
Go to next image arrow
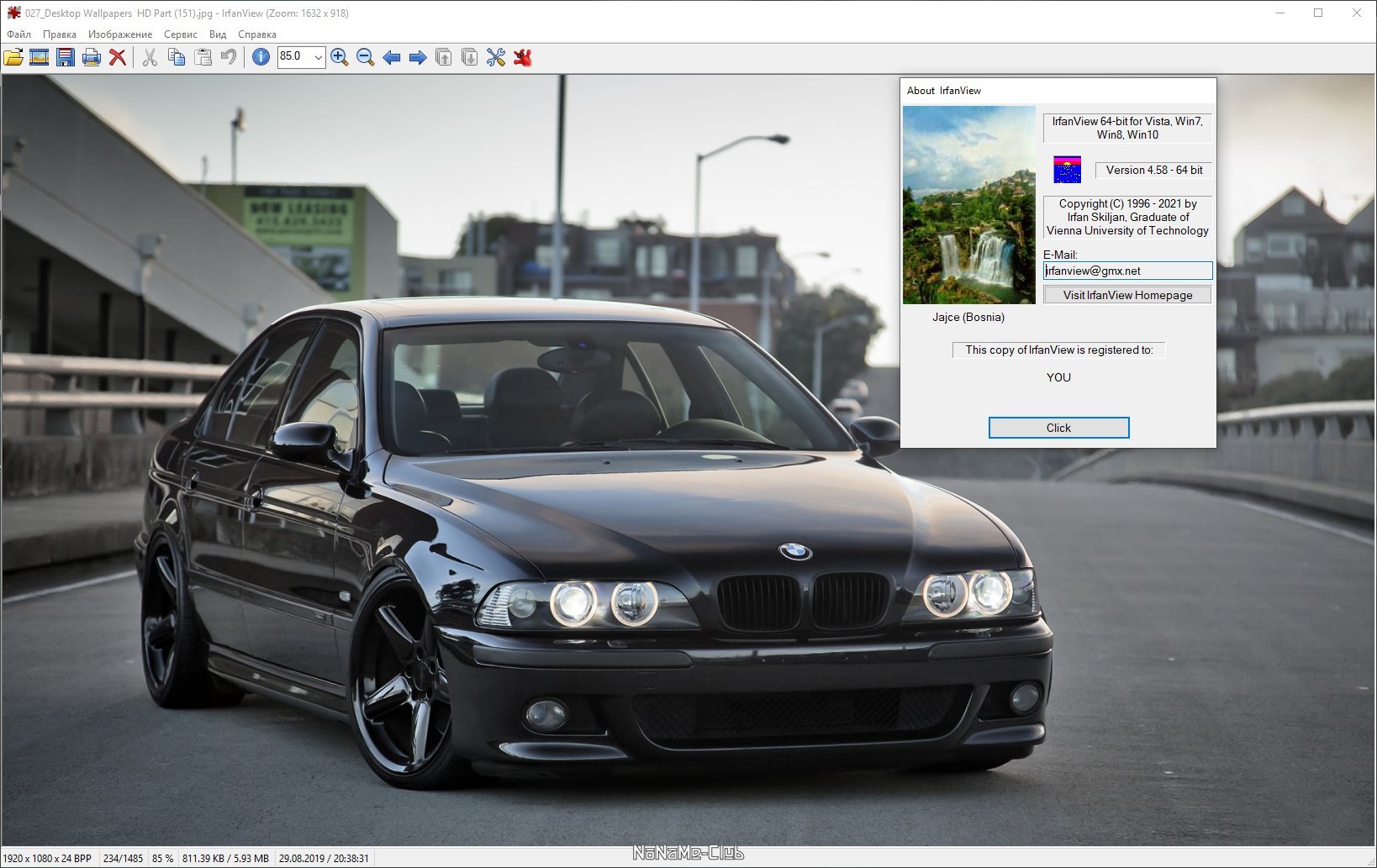pos(418,57)
